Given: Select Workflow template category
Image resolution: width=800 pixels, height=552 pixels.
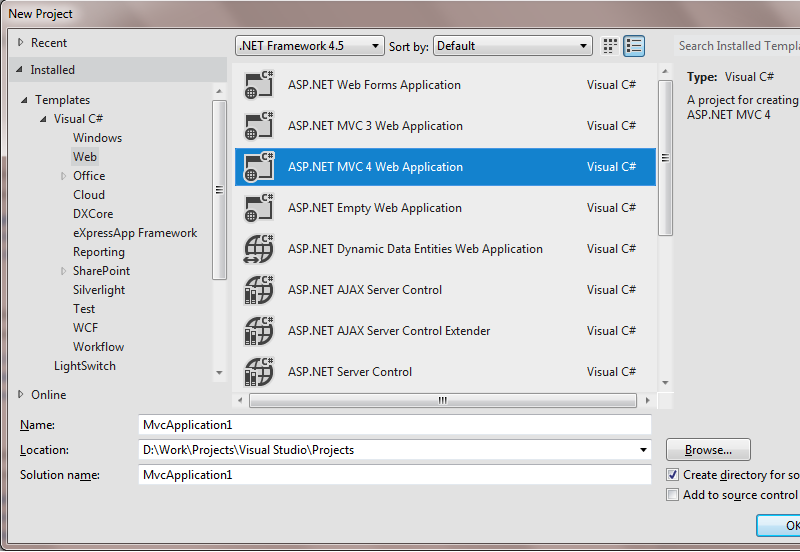Looking at the screenshot, I should [x=98, y=347].
